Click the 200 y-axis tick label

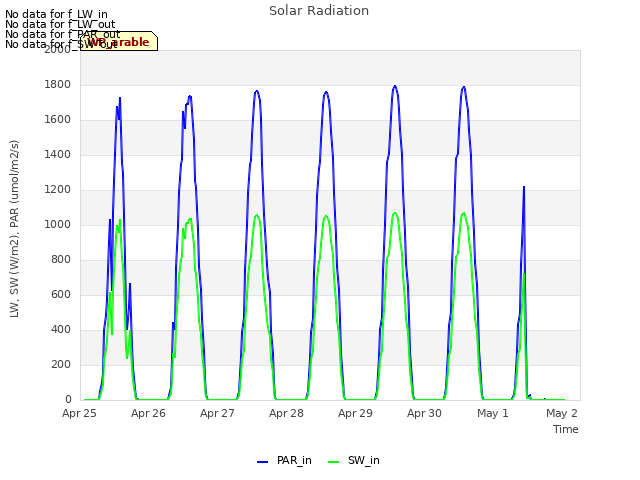pos(61,364)
